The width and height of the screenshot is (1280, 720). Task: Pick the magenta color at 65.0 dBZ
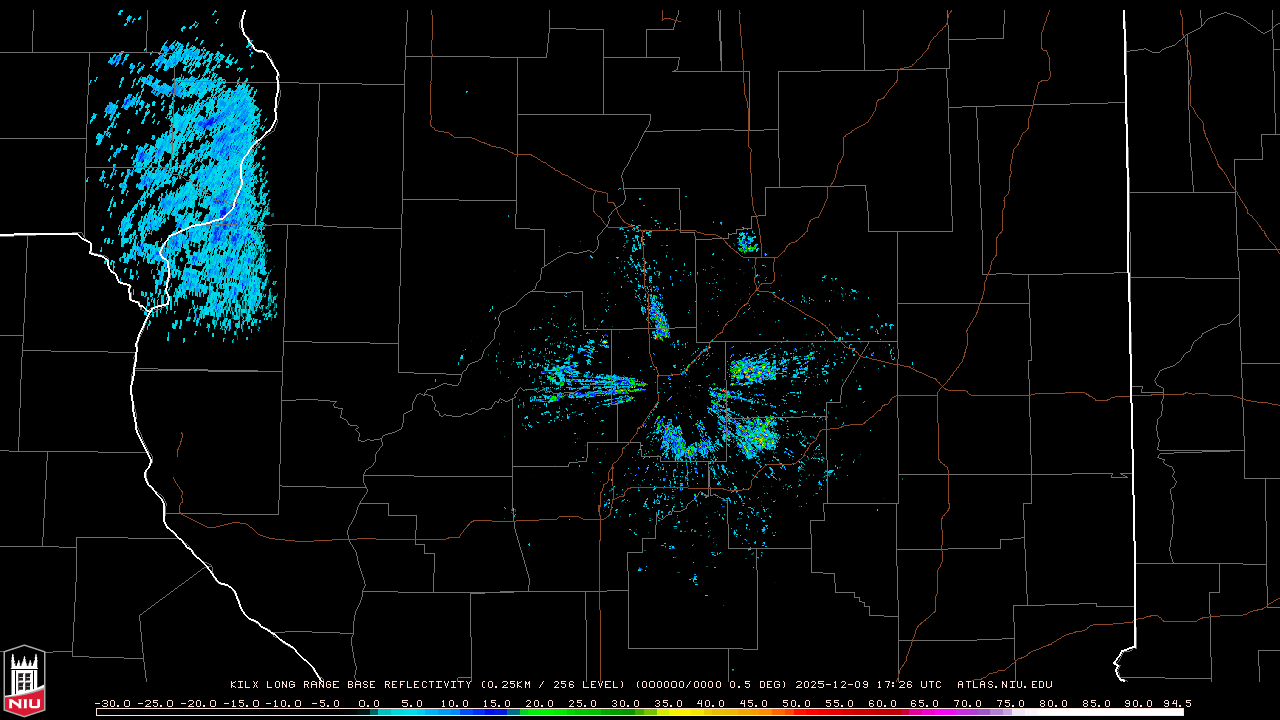tap(925, 712)
